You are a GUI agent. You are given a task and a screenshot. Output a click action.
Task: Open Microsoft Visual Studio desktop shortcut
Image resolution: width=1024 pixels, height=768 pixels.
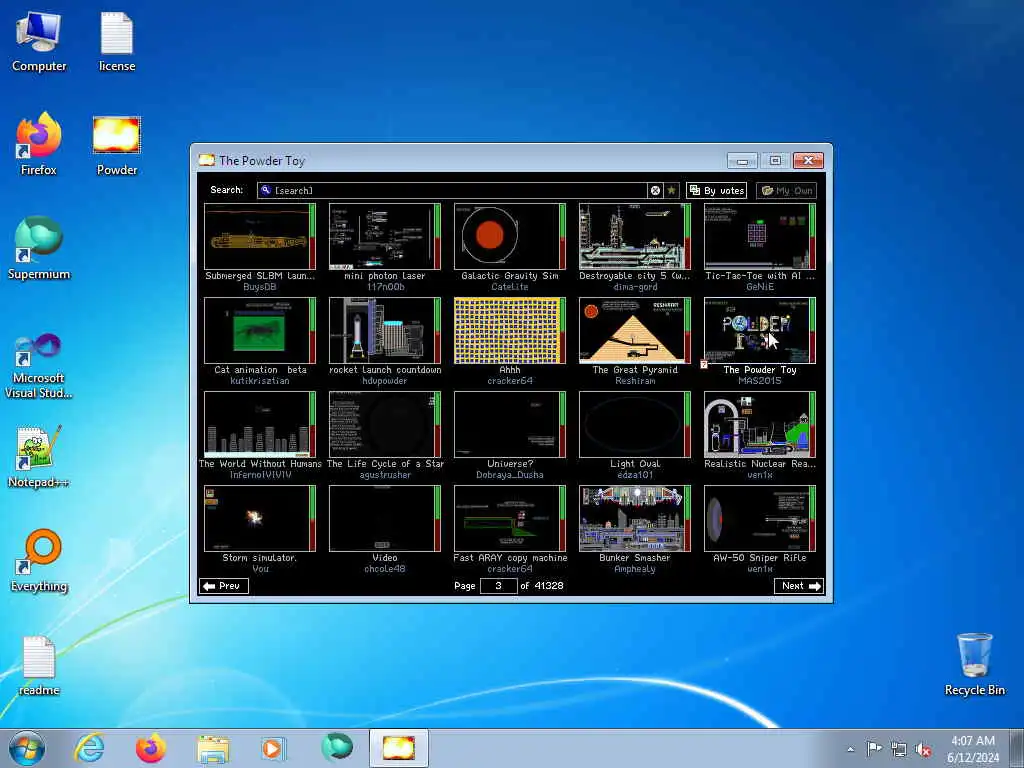pyautogui.click(x=39, y=366)
